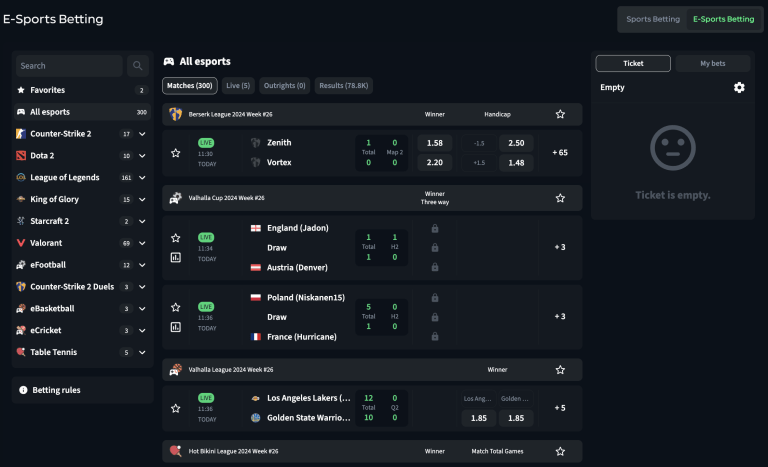Expand the Table Tennis category chevron
This screenshot has width=768, height=467.
coord(142,352)
